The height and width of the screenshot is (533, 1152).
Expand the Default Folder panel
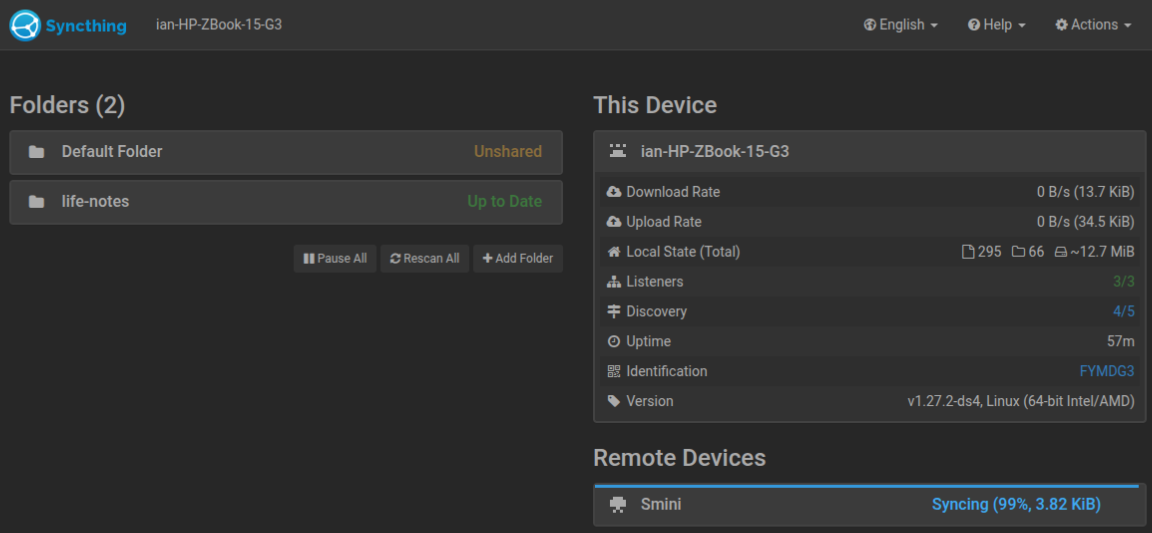[286, 152]
